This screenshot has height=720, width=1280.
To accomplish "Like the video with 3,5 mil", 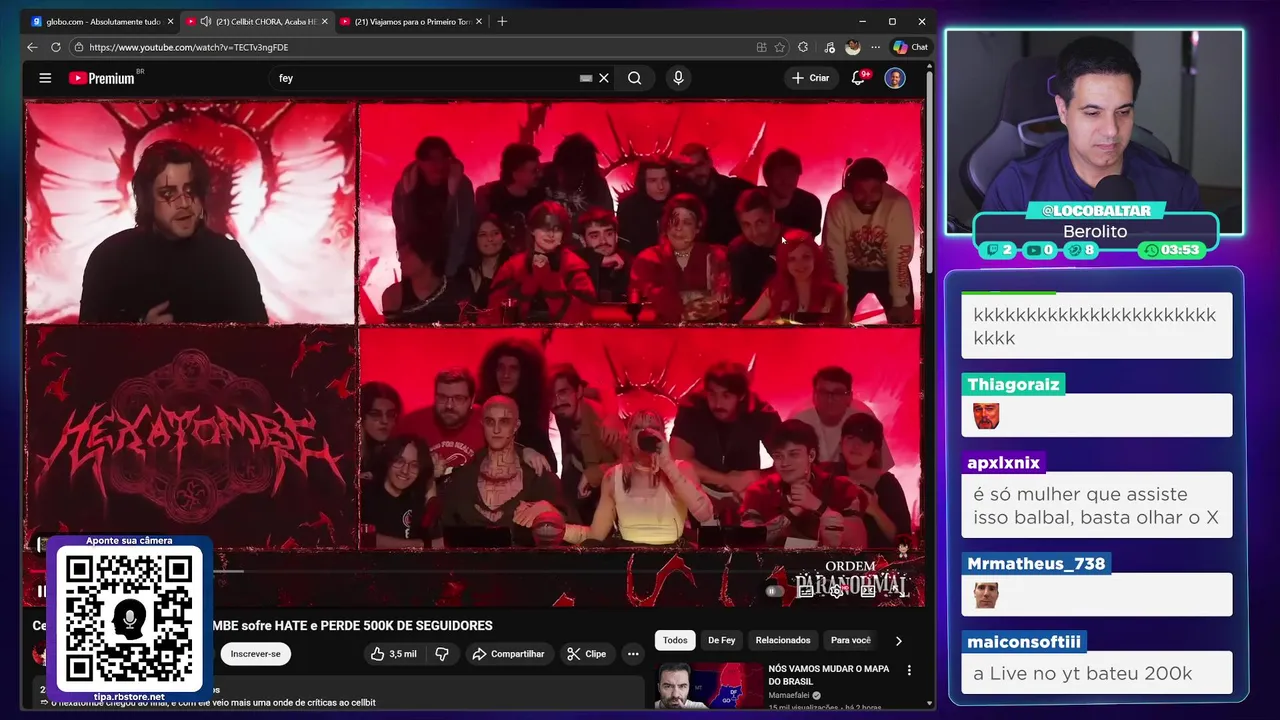I will (394, 654).
